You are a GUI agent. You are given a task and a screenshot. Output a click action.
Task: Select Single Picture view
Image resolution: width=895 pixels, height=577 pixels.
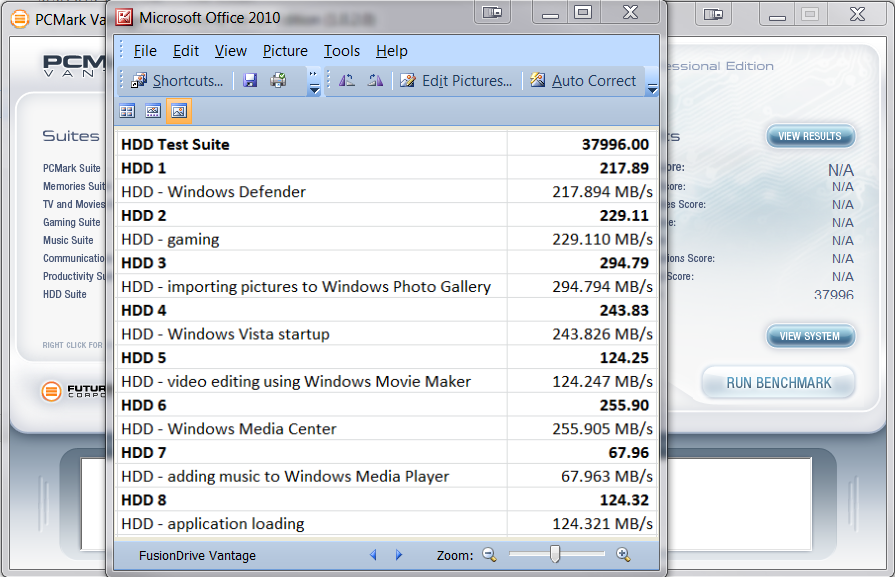pos(178,112)
